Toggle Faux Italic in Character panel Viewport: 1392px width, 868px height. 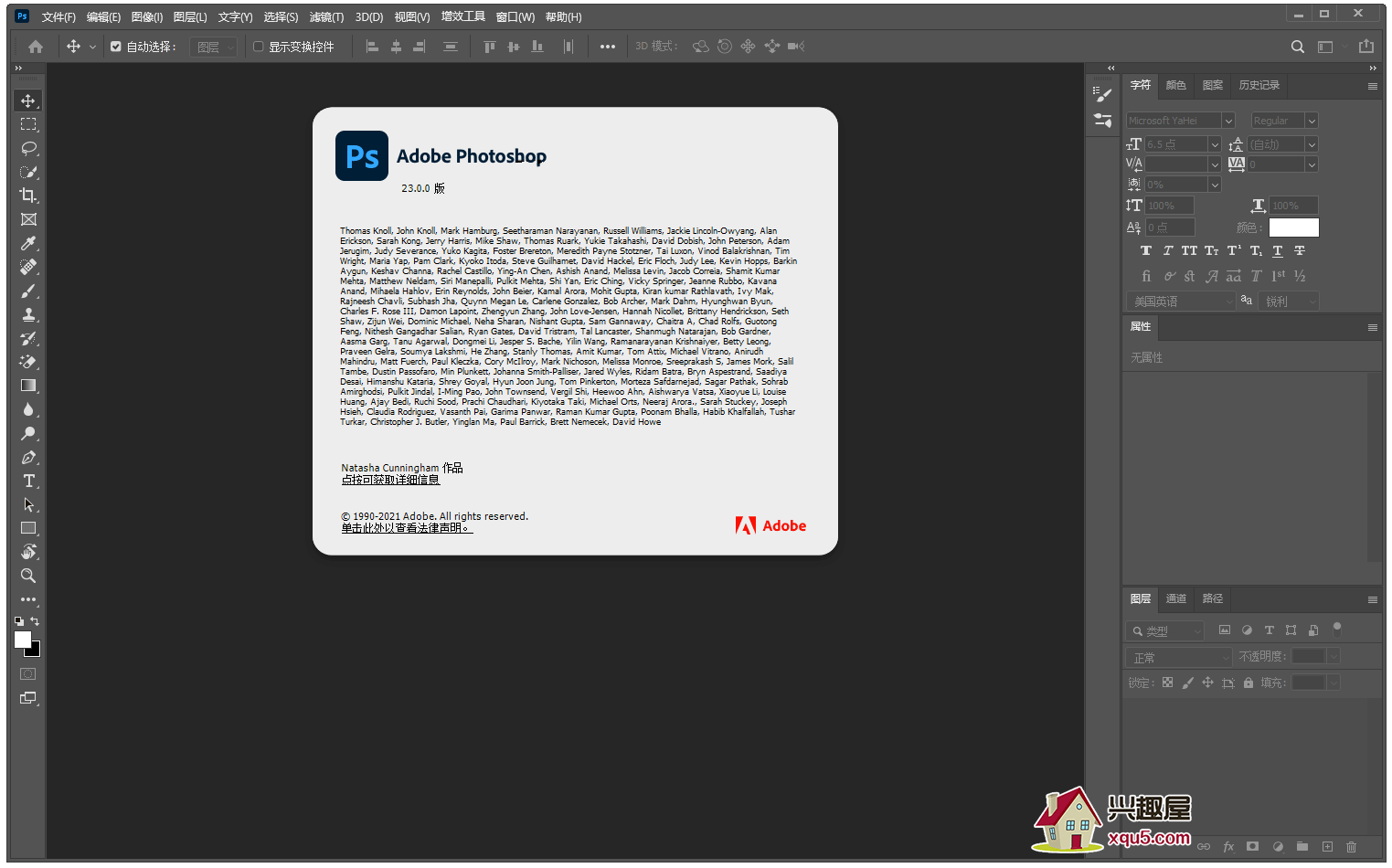[1168, 250]
